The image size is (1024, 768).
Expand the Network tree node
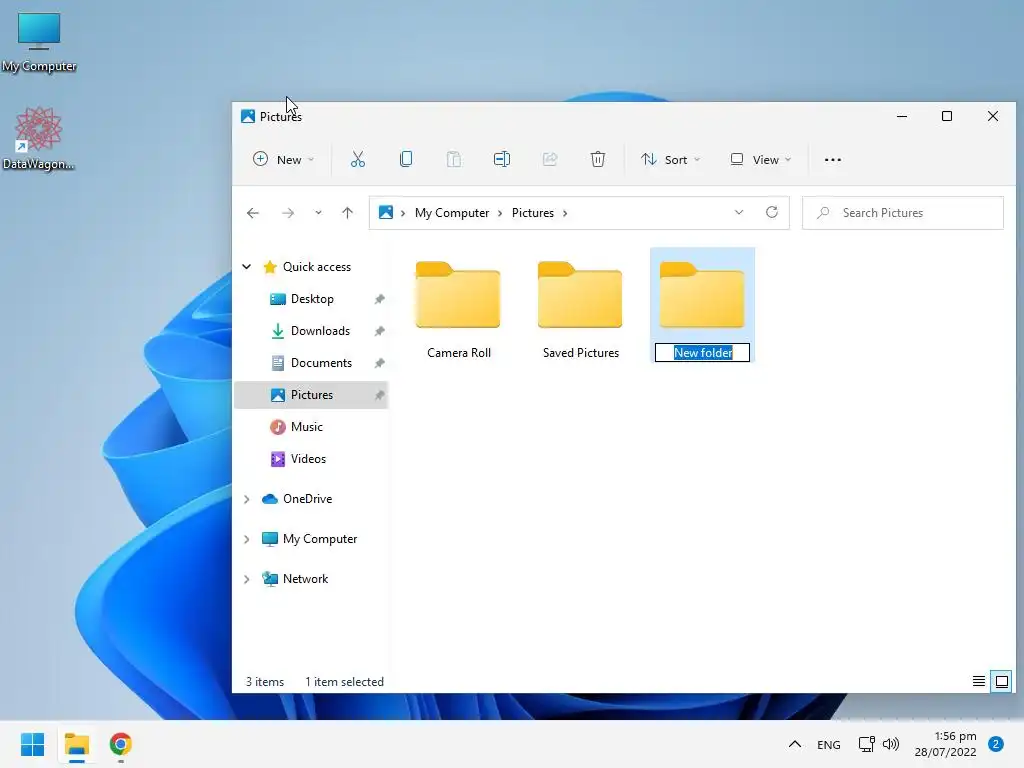point(247,579)
